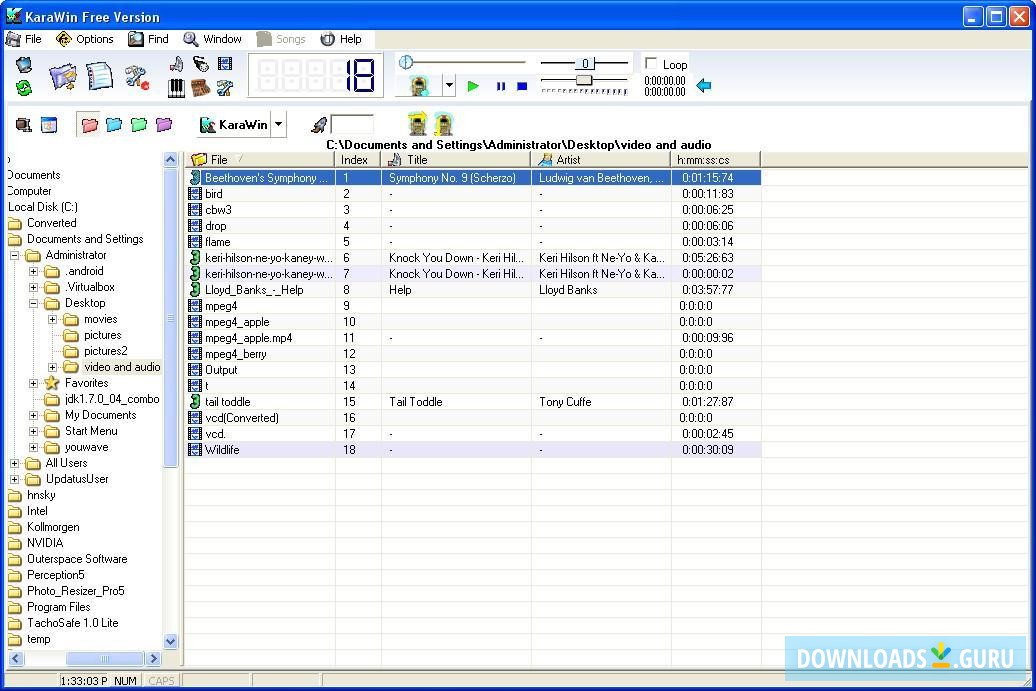Click the computer icon on second toolbar

click(x=24, y=125)
